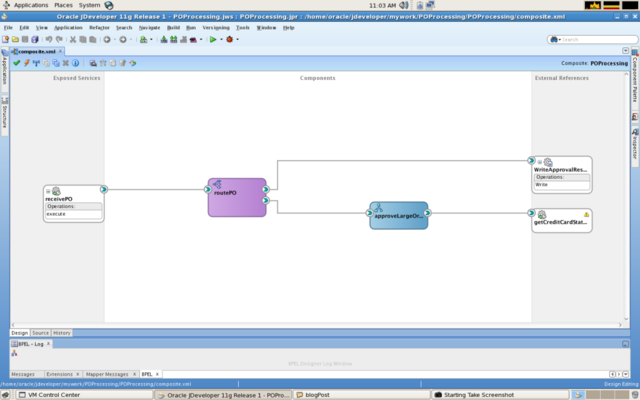Click the blue info icon in composite toolbar
Viewport: 640px width, 400px height.
click(x=76, y=63)
